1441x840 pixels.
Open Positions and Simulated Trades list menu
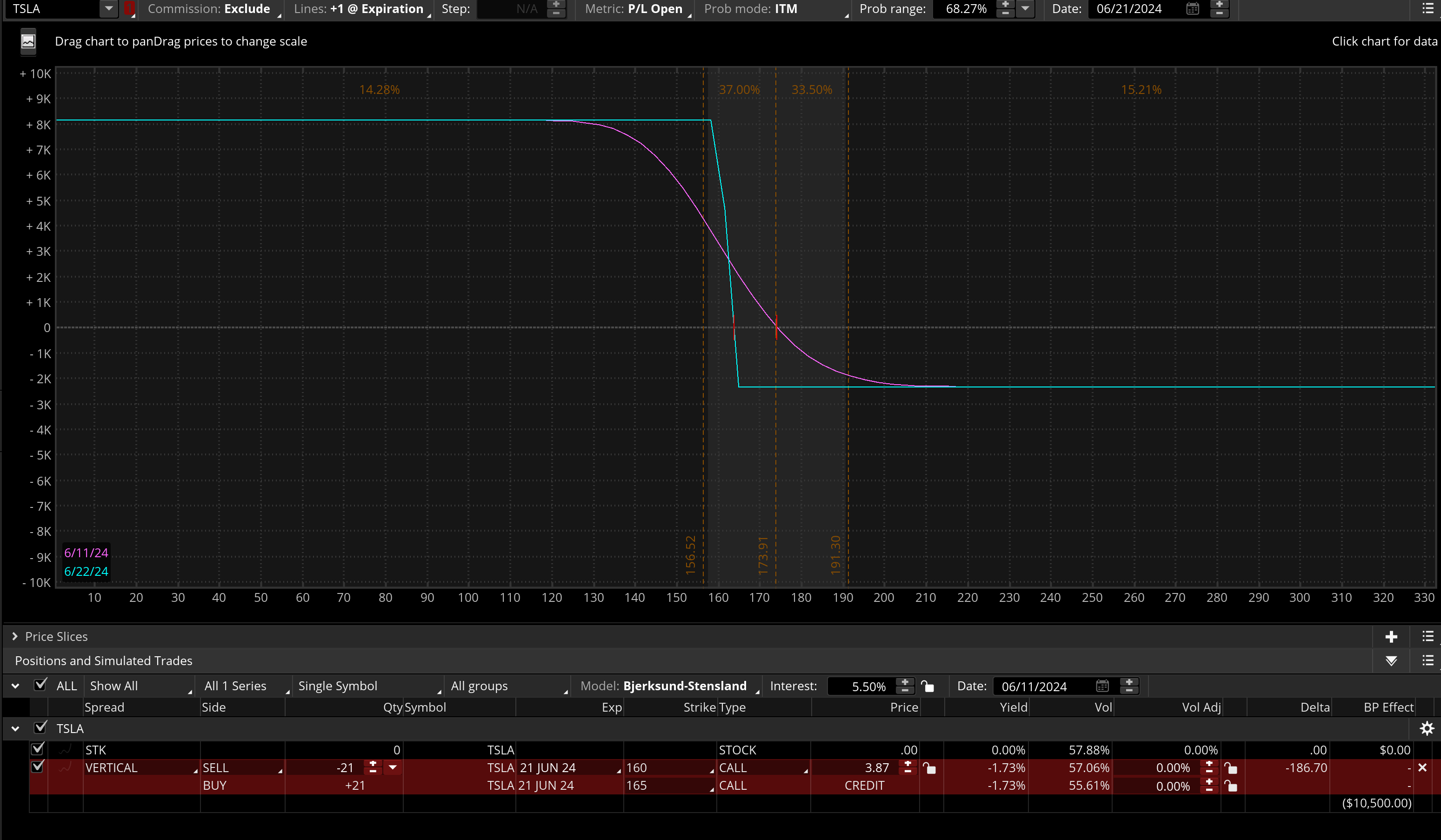click(x=1428, y=660)
